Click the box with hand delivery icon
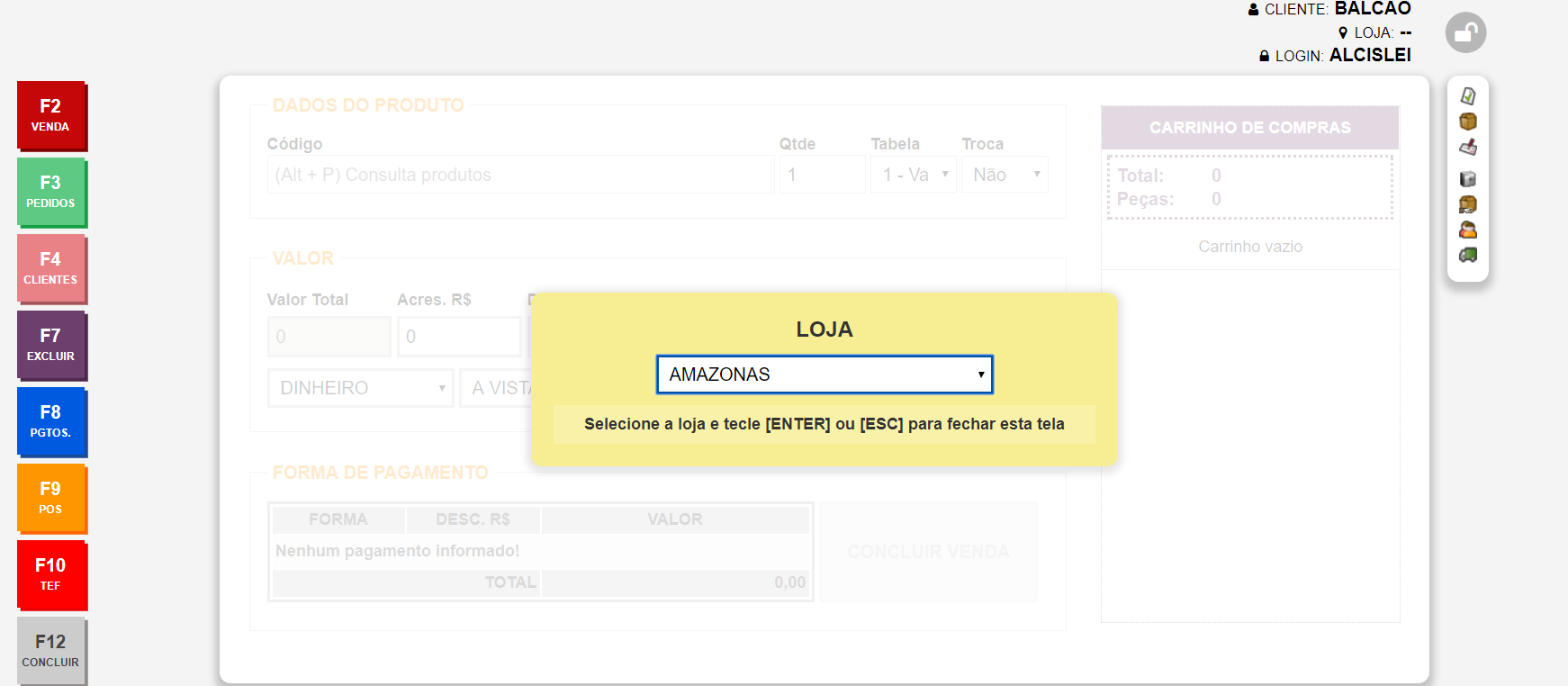The height and width of the screenshot is (686, 1568). click(x=1468, y=204)
